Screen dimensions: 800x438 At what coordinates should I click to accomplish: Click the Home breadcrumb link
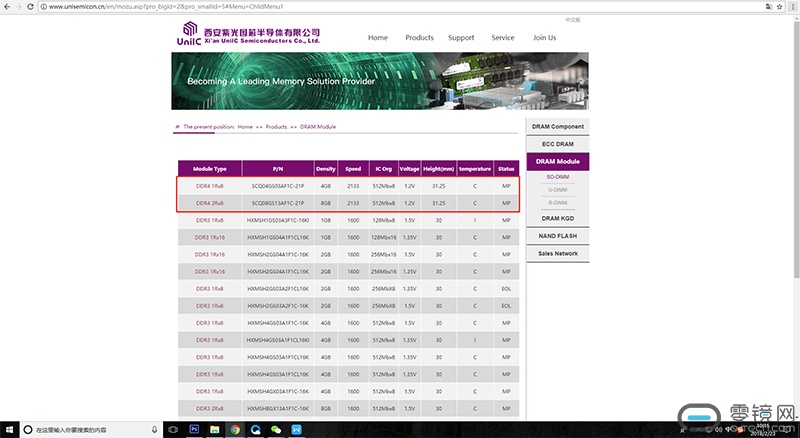point(245,127)
